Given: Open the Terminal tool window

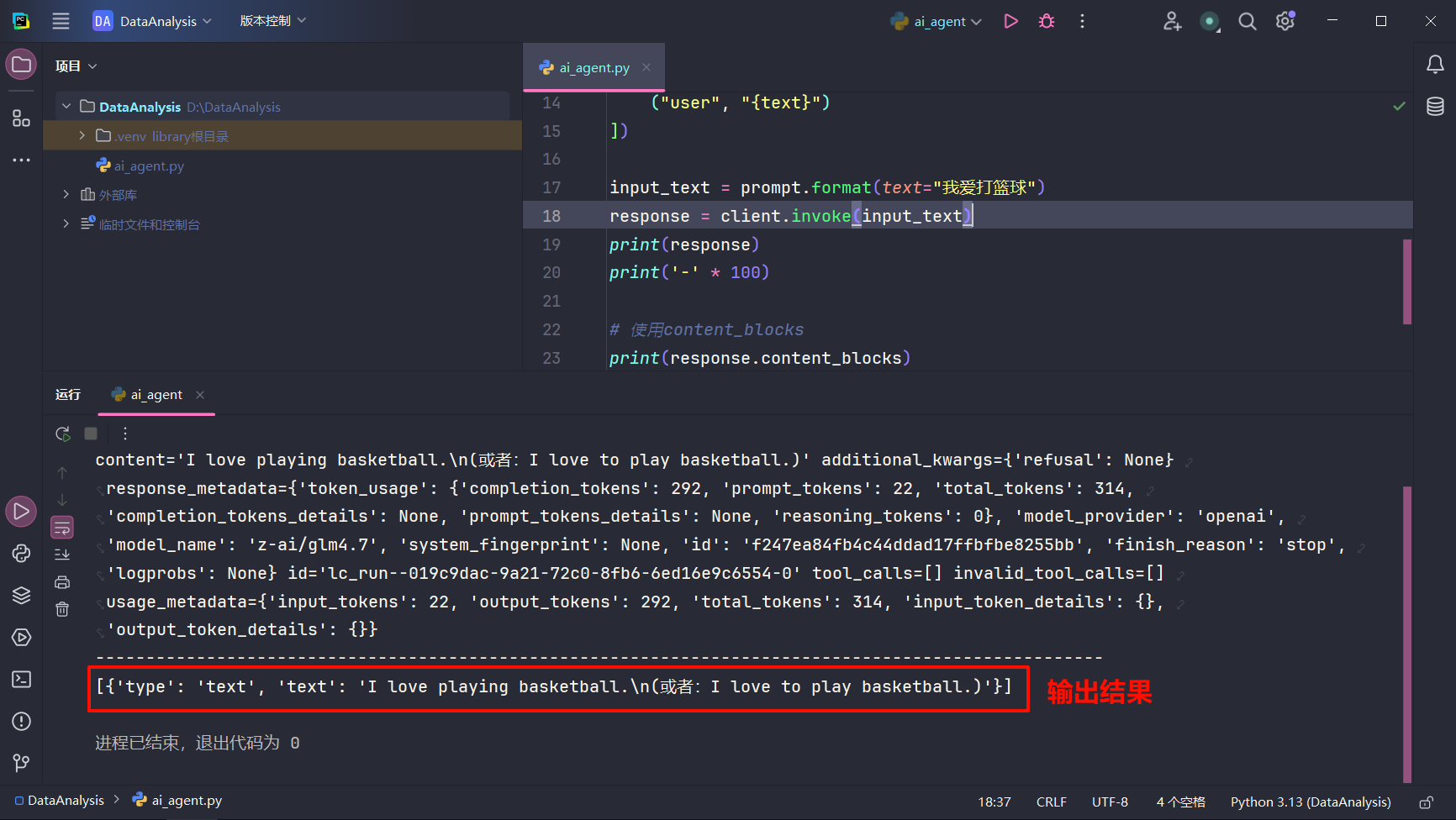Looking at the screenshot, I should click(x=21, y=679).
